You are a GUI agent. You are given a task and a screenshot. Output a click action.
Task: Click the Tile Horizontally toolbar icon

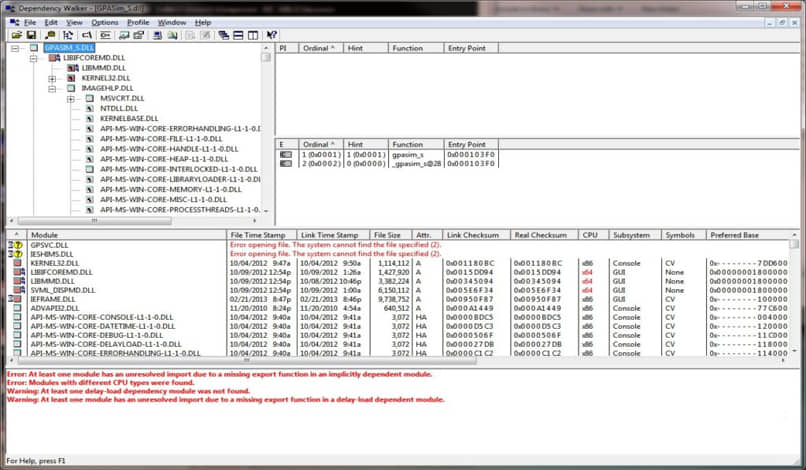click(239, 35)
